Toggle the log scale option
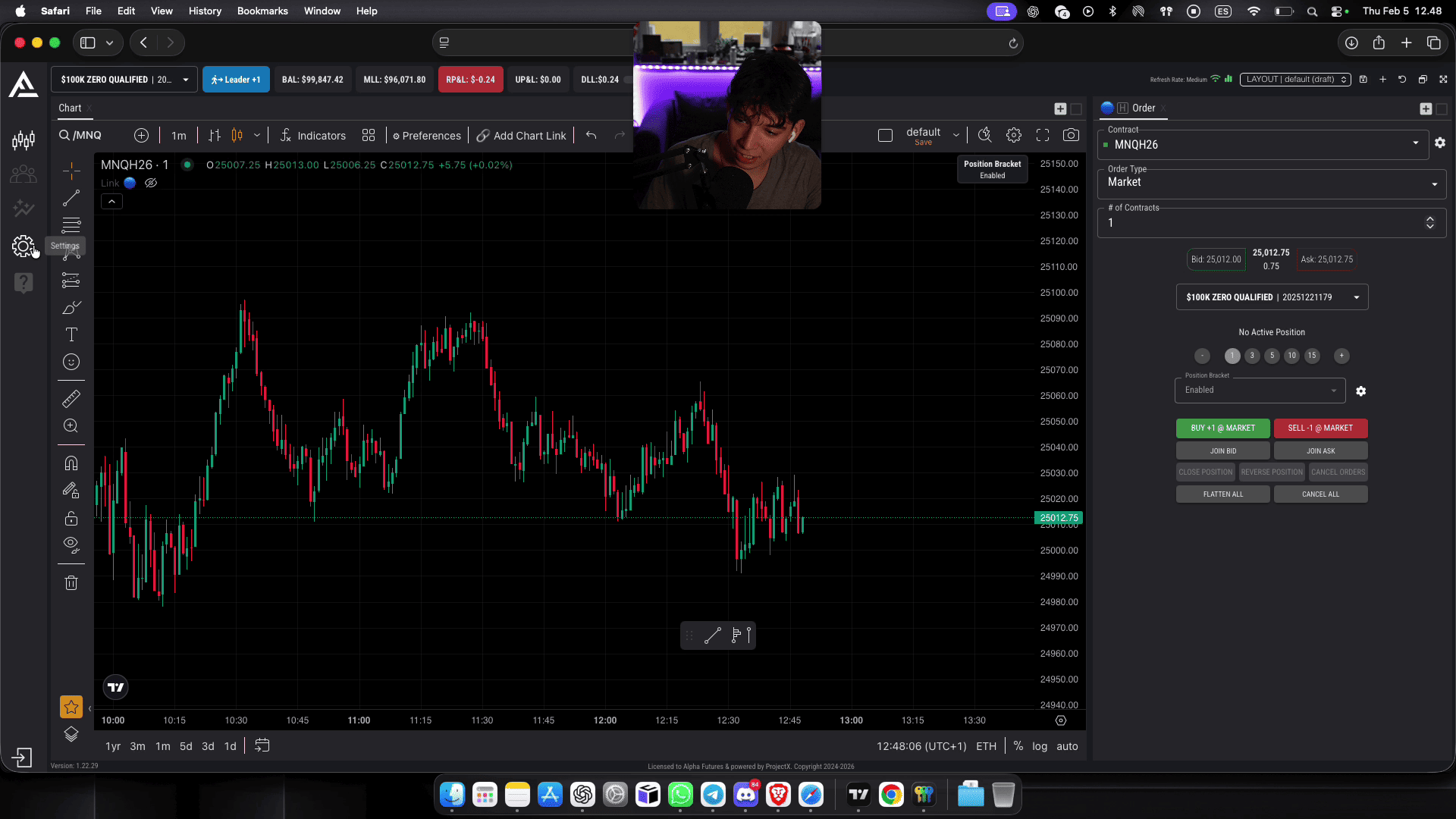Screen dimensions: 1456x819 pos(1040,746)
